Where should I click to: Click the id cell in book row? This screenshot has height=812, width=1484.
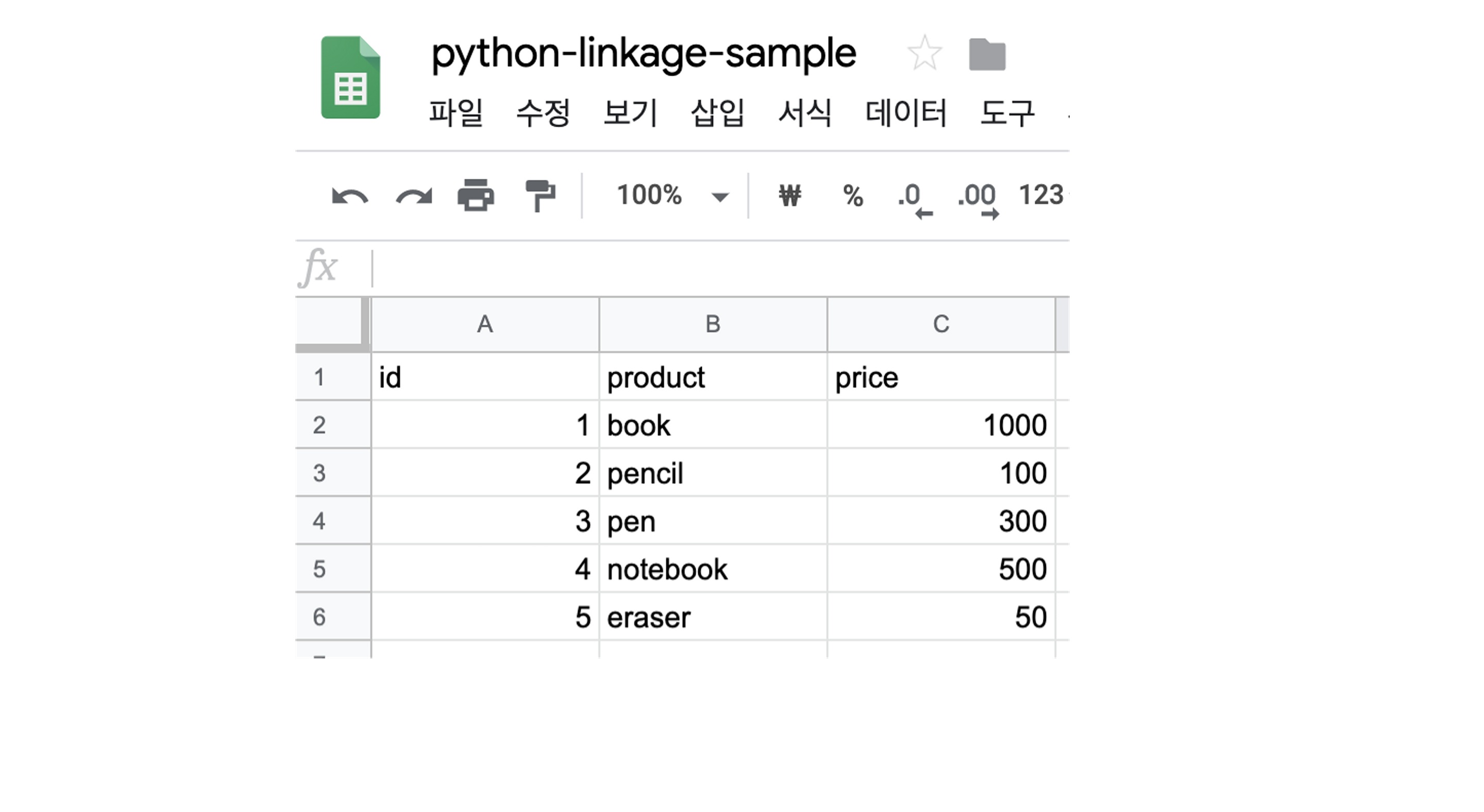[x=485, y=425]
